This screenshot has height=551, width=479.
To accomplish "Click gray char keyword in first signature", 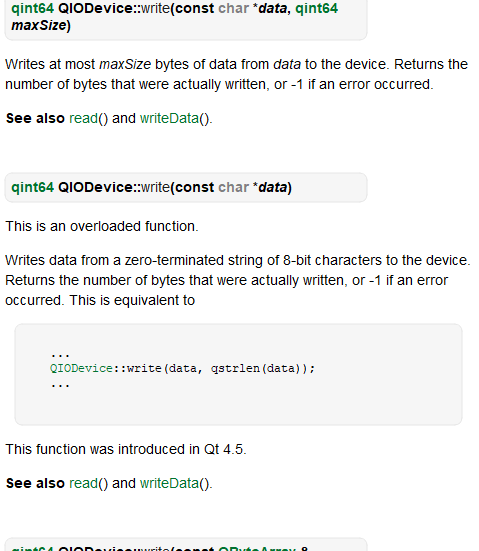I will pos(233,8).
